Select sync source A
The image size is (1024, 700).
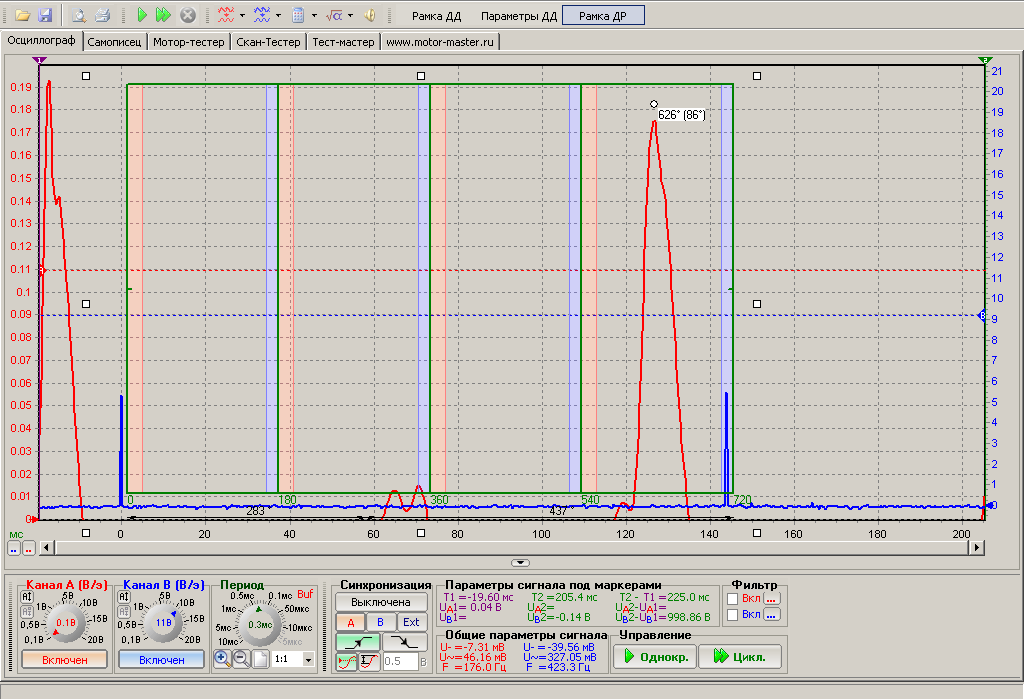[x=351, y=622]
